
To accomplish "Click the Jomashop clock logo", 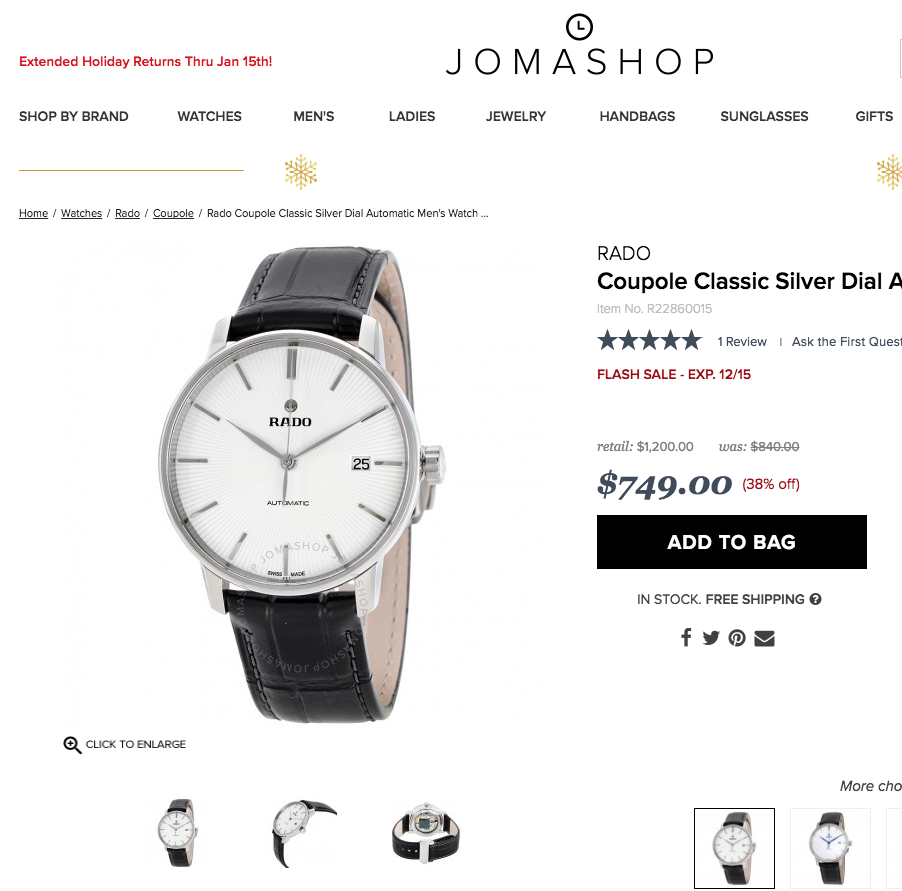I will point(579,26).
